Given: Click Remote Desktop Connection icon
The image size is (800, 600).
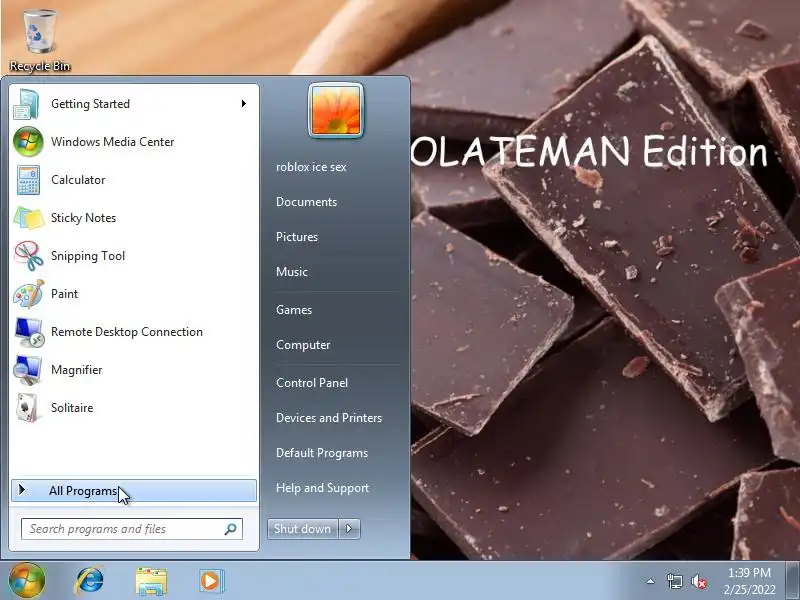Looking at the screenshot, I should tap(29, 332).
